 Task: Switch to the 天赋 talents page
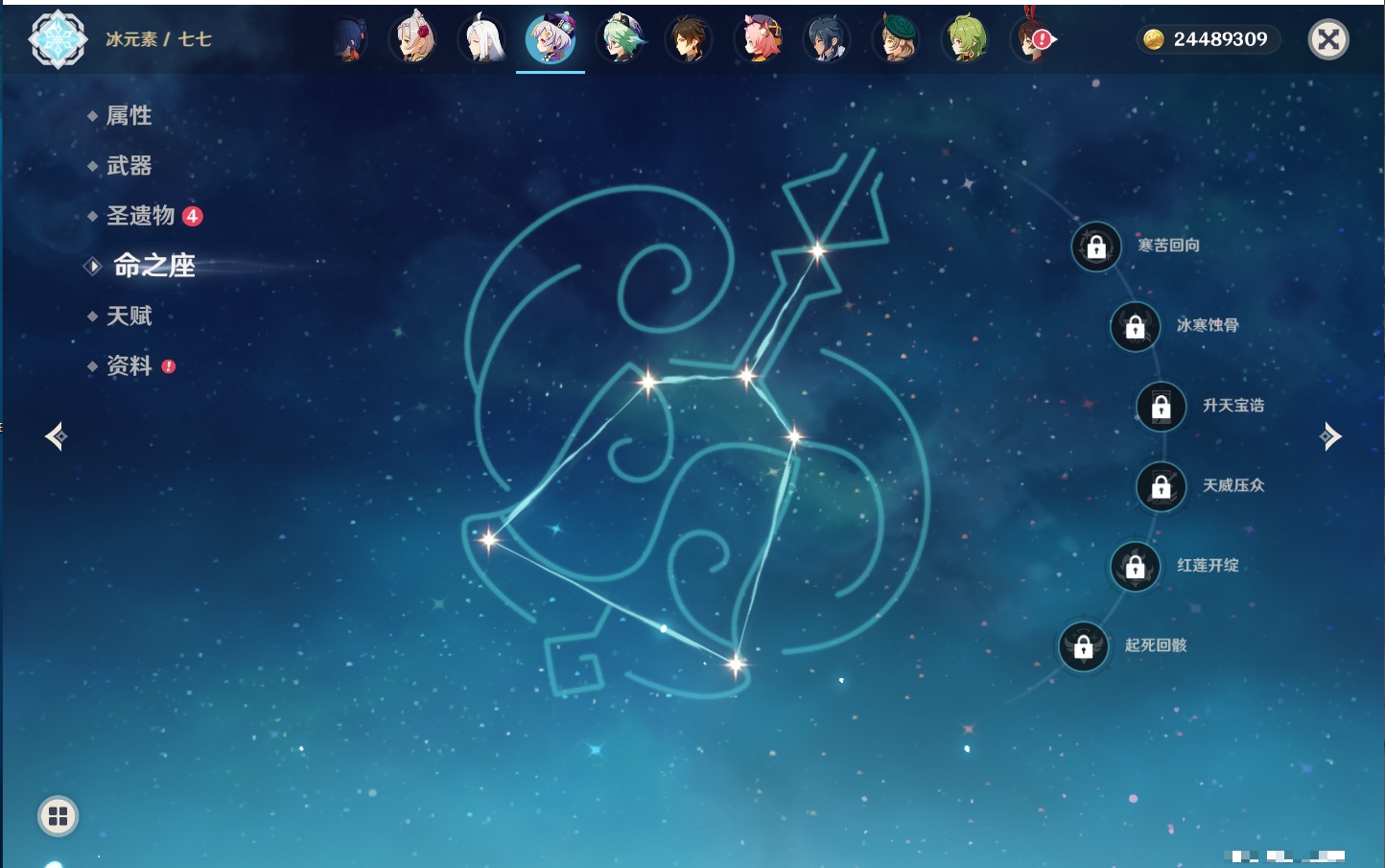129,316
